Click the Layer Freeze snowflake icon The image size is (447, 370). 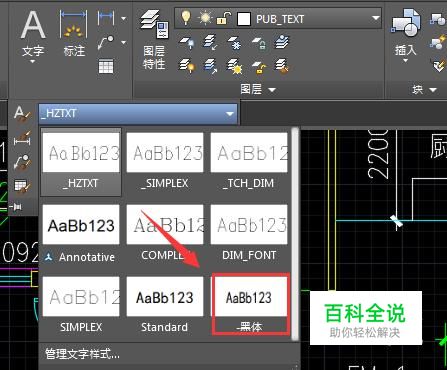tap(234, 43)
